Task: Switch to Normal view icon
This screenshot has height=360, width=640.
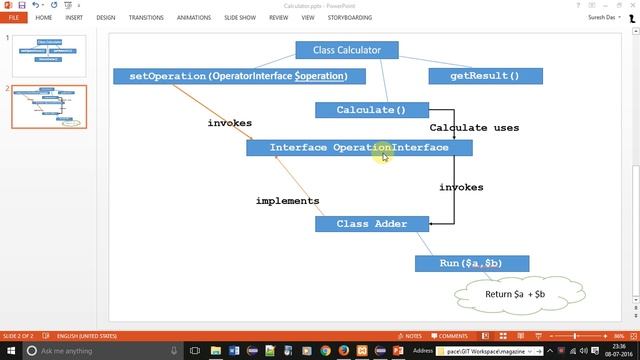Action: [485, 336]
